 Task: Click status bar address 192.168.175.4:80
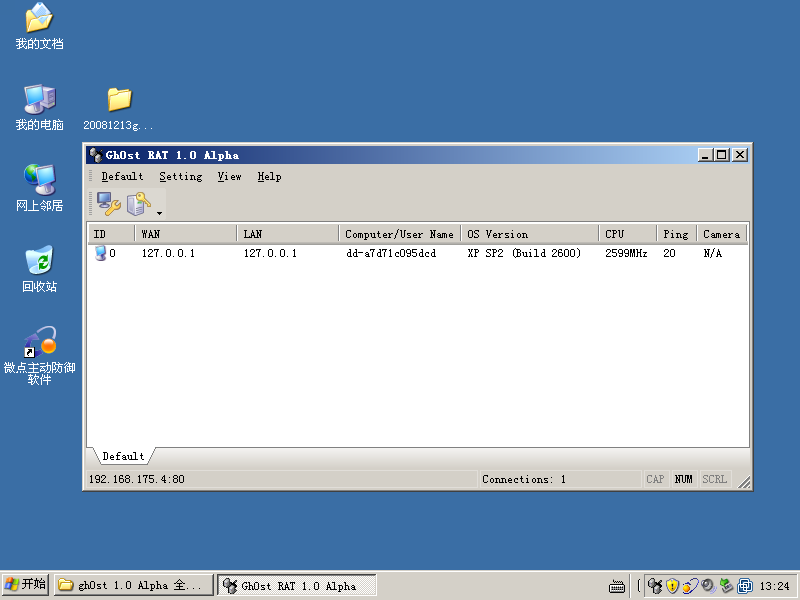[x=137, y=479]
